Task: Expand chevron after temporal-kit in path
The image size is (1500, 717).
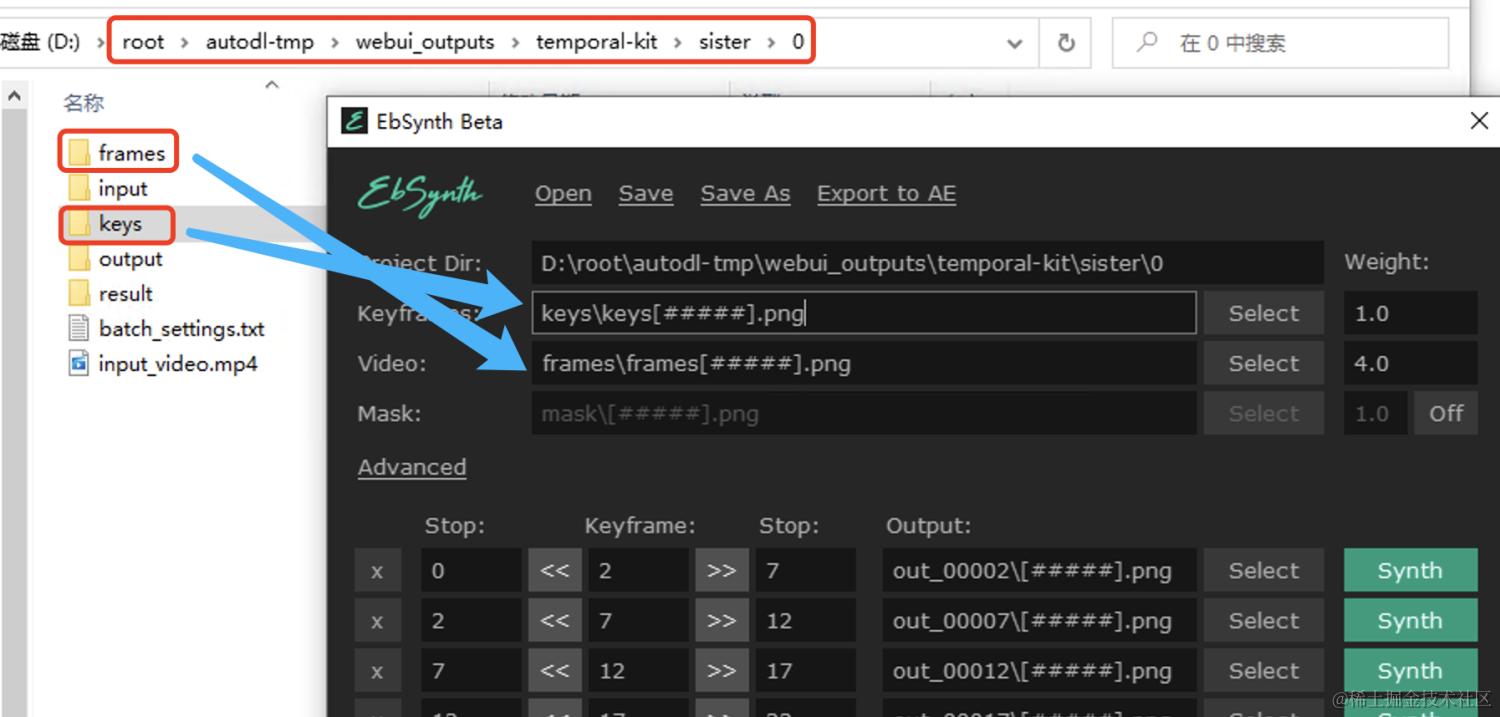Action: [678, 42]
